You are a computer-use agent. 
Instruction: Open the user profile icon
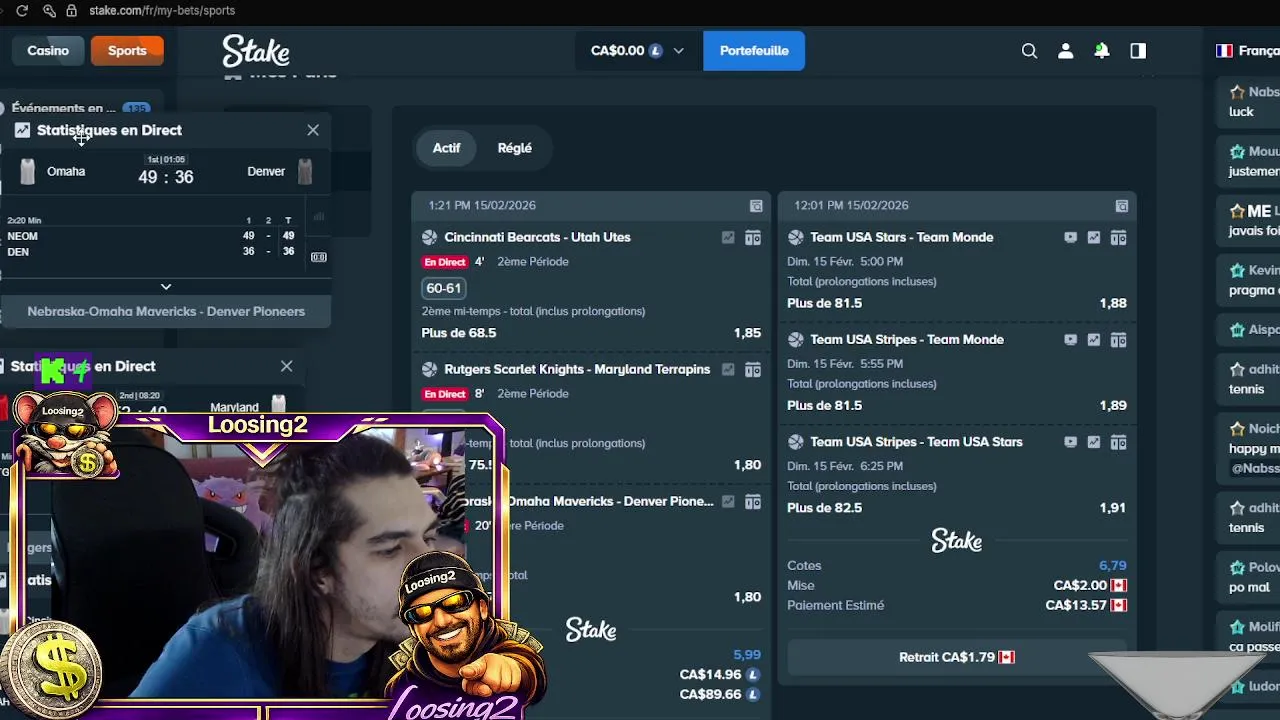[x=1065, y=51]
